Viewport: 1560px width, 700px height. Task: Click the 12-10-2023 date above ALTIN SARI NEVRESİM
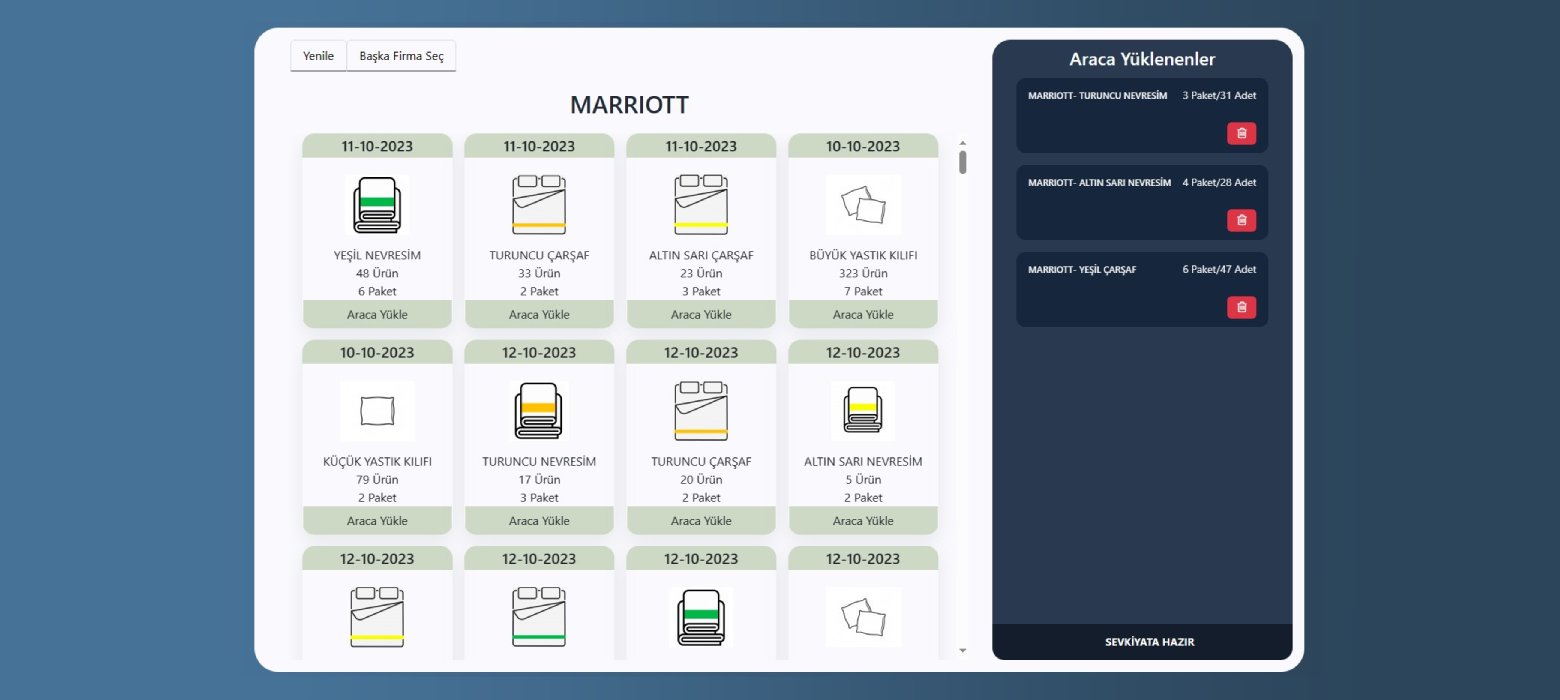coord(863,352)
